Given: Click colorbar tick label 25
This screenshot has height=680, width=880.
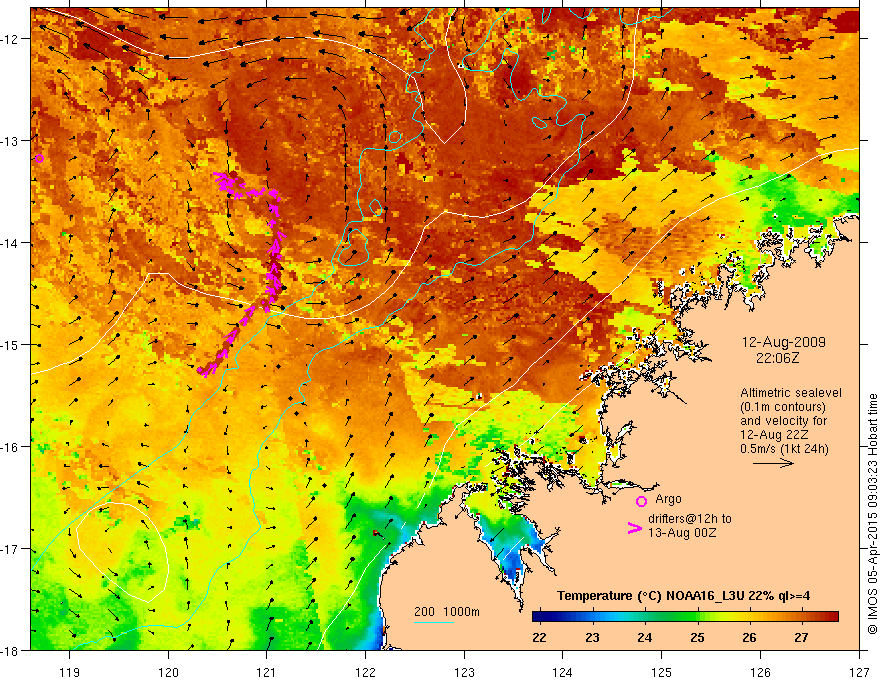Looking at the screenshot, I should pos(697,637).
